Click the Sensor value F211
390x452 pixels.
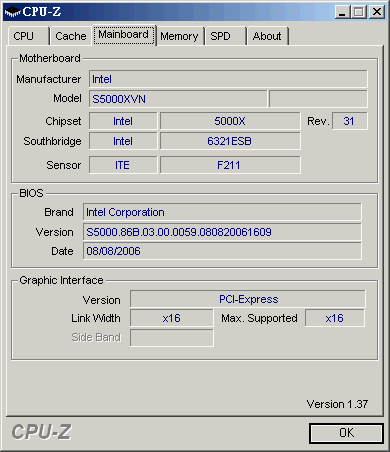230,165
